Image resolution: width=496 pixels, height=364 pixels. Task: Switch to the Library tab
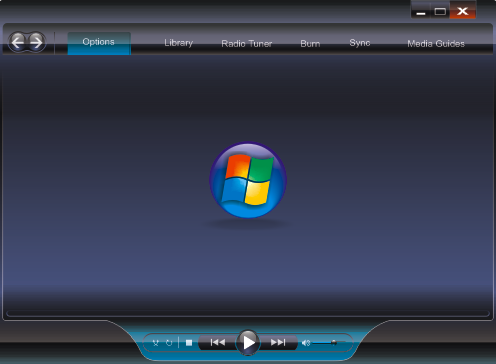178,43
